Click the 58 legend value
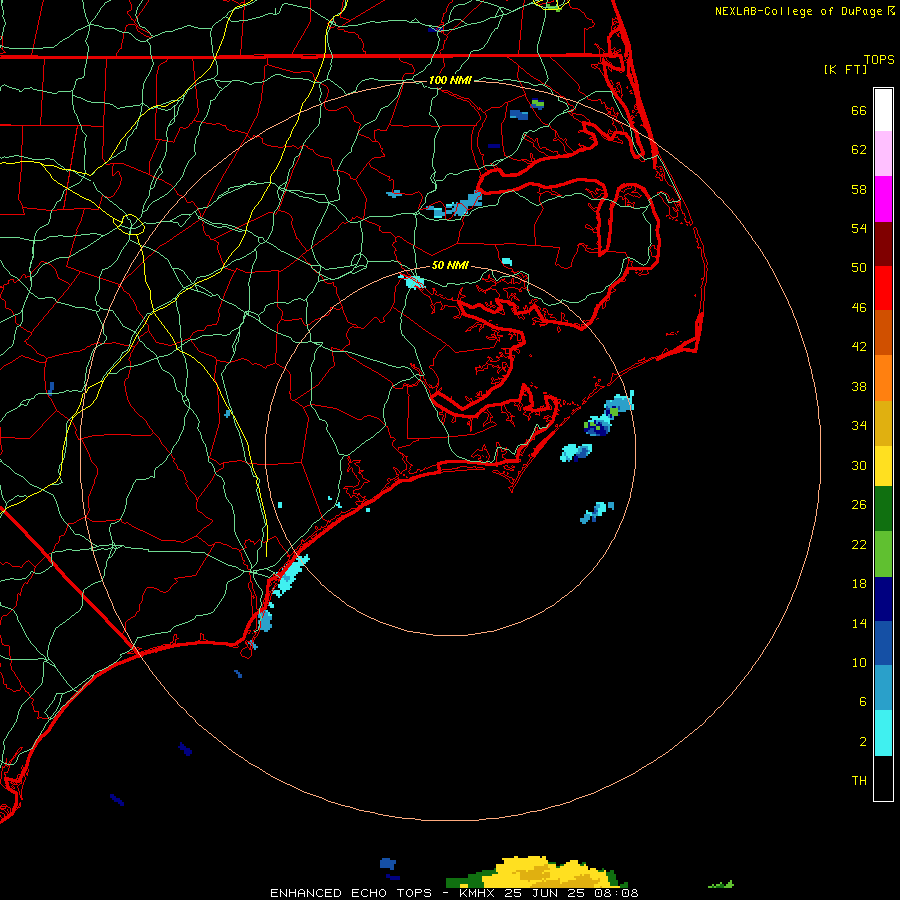The image size is (900, 900). pyautogui.click(x=859, y=189)
